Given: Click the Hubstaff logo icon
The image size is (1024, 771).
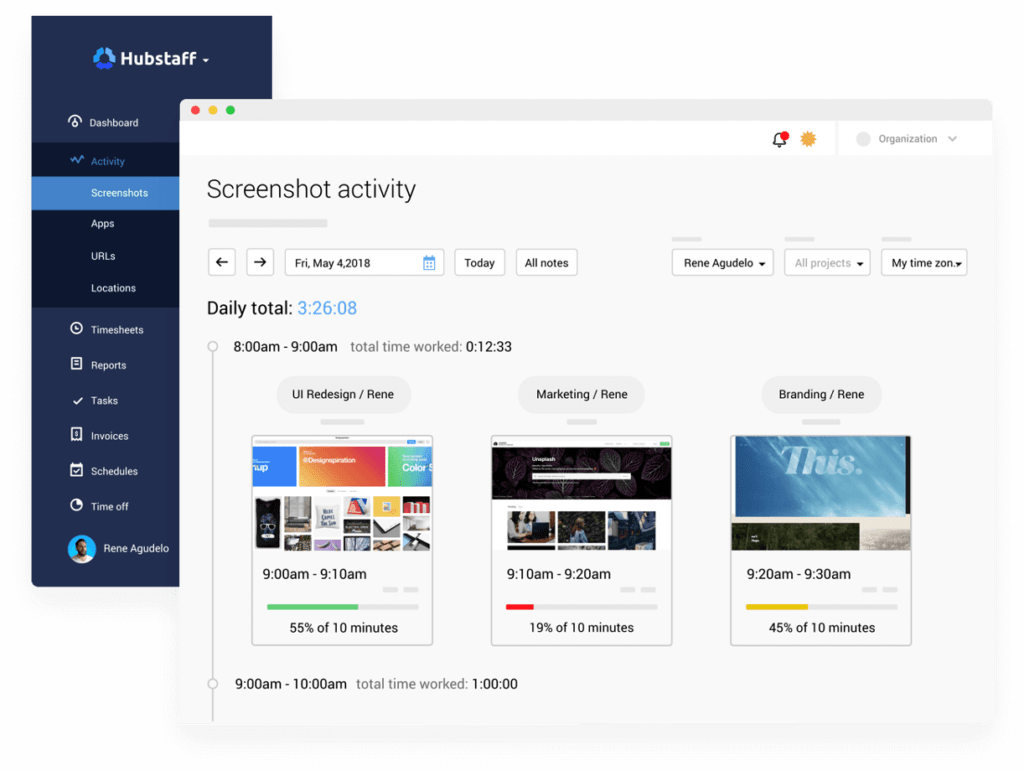Looking at the screenshot, I should click(x=104, y=58).
